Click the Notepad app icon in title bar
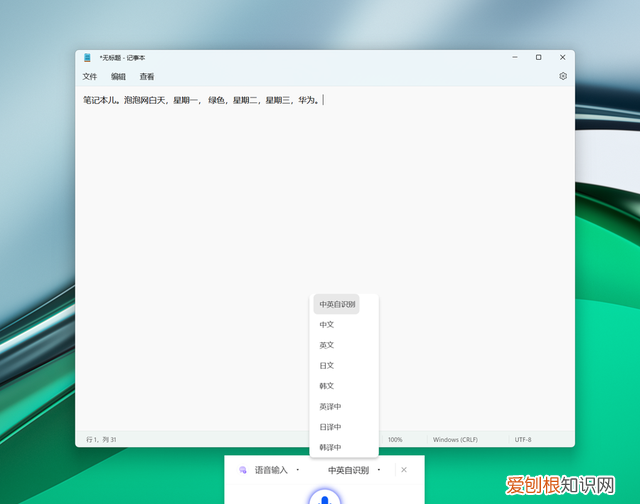The width and height of the screenshot is (640, 504). coord(87,58)
